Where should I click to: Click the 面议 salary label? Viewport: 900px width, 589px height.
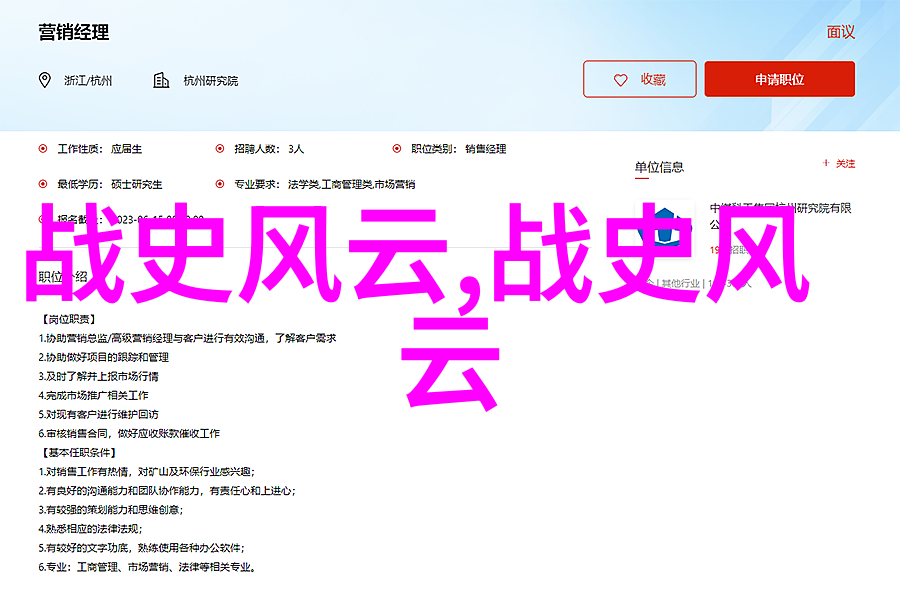pos(840,32)
